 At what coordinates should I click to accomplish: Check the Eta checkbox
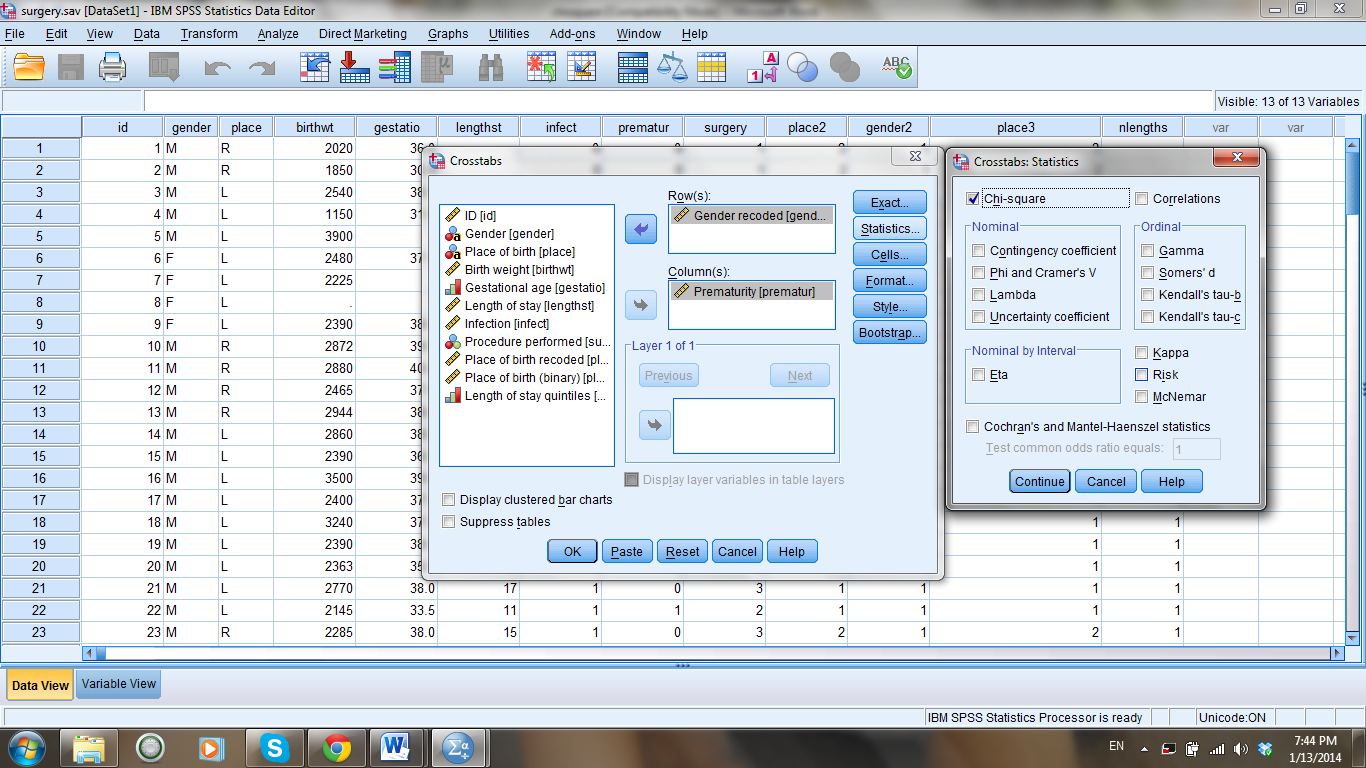coord(979,375)
